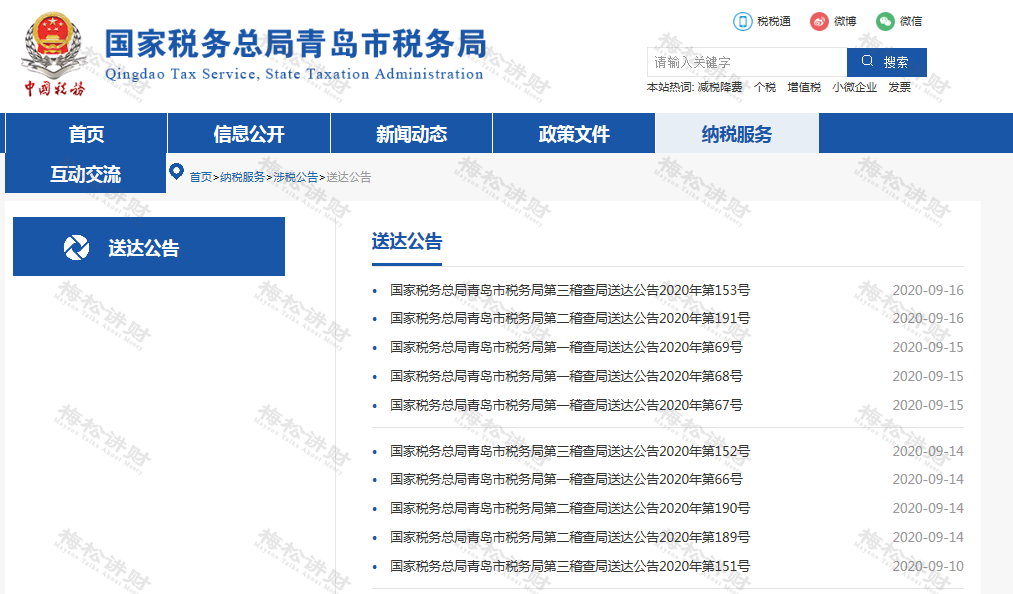This screenshot has height=594, width=1013.
Task: Open the 信息公开 navigation tab
Action: (x=249, y=134)
